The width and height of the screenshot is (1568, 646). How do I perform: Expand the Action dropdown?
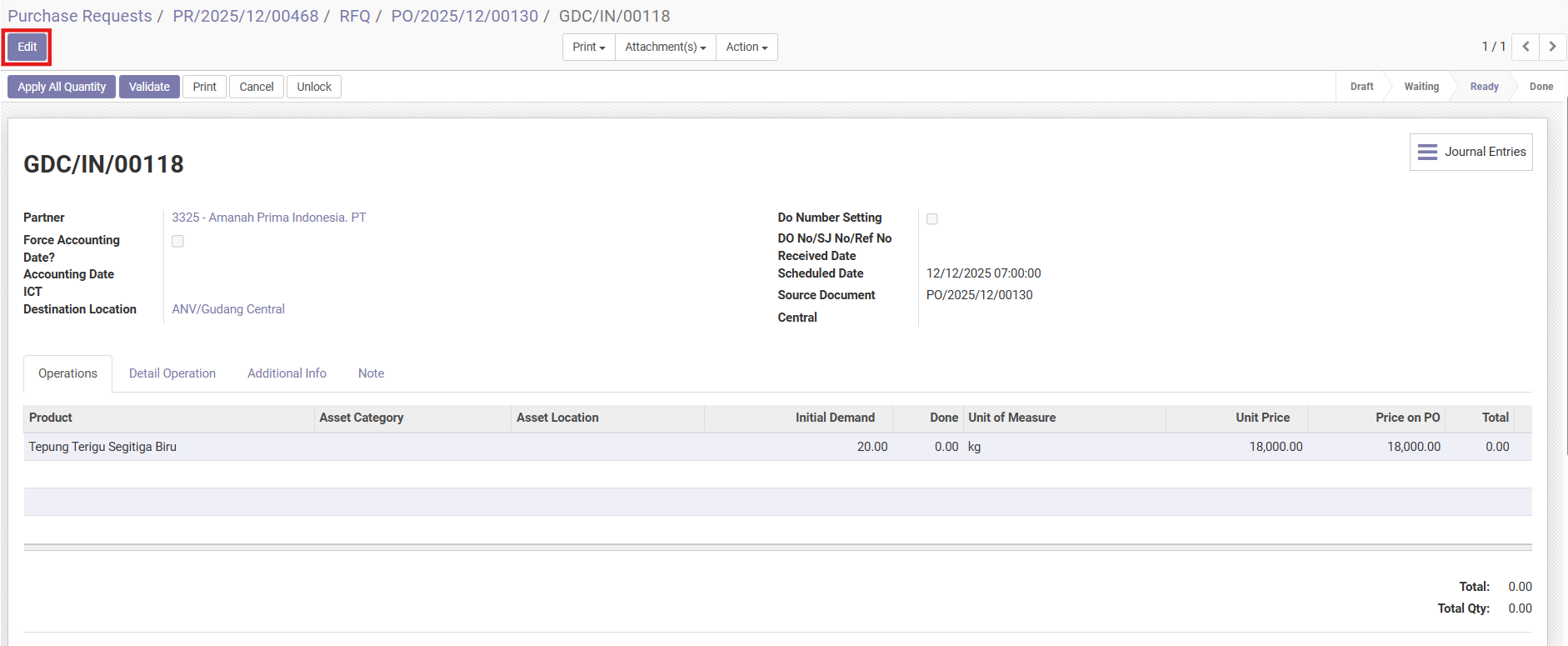pyautogui.click(x=747, y=47)
